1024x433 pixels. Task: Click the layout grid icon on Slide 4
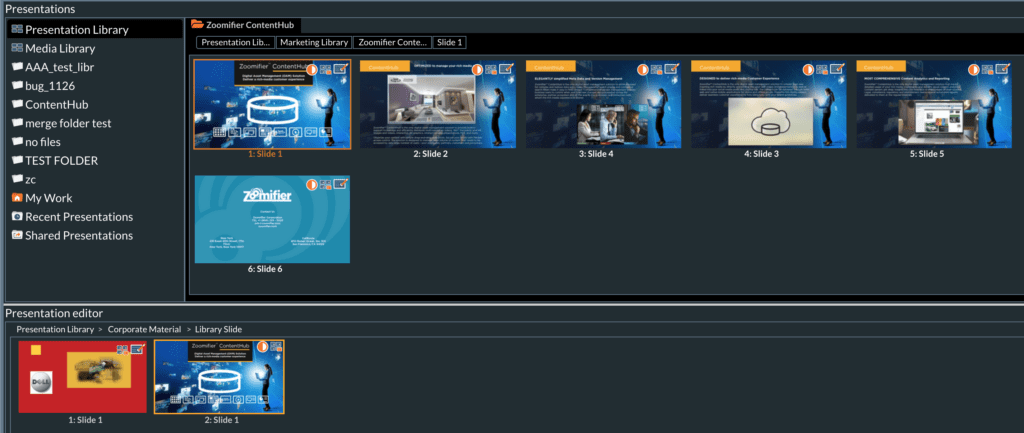click(x=657, y=69)
